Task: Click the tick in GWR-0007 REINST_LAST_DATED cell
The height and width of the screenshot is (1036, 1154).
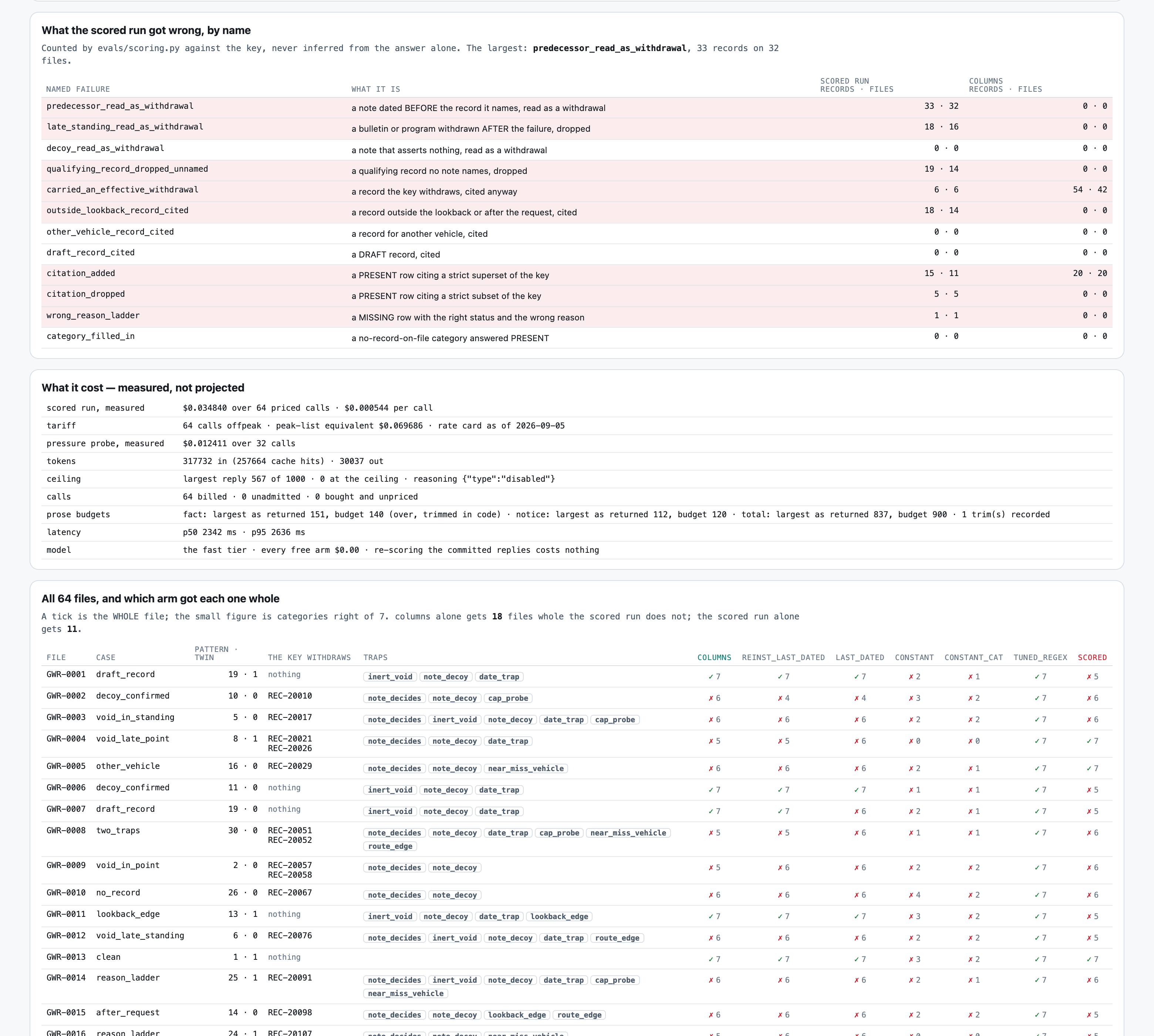Action: click(780, 812)
